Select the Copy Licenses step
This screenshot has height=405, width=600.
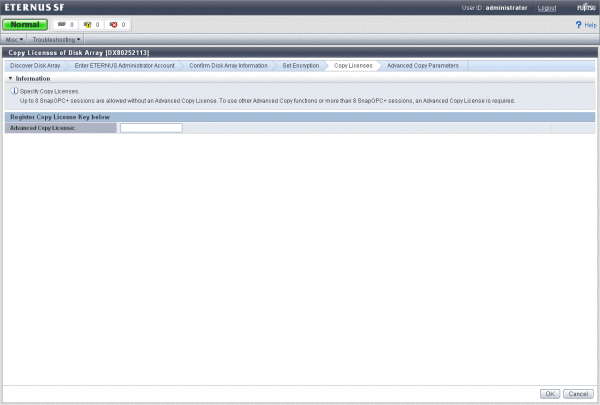coord(353,65)
